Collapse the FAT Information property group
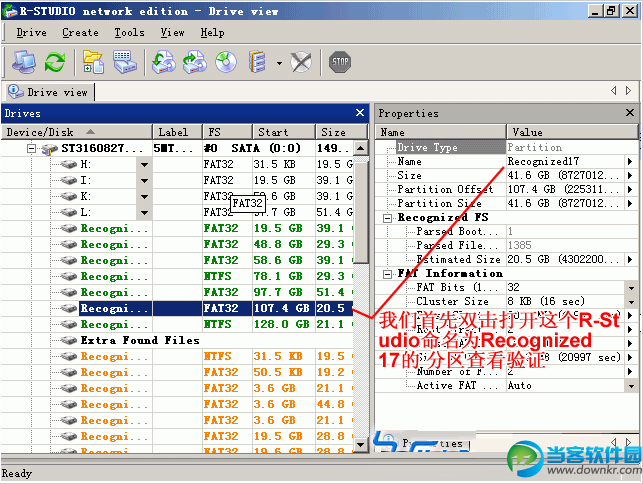Screen dimensions: 643x484 387,274
